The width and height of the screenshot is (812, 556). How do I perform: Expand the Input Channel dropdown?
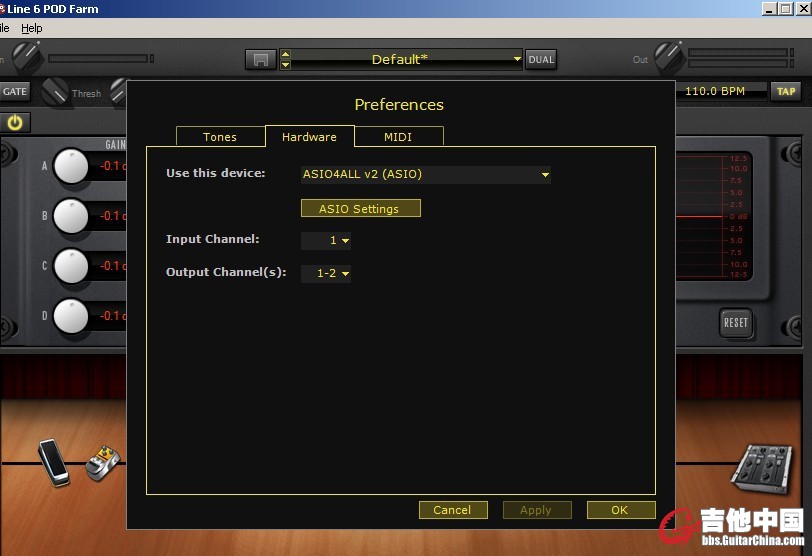326,240
